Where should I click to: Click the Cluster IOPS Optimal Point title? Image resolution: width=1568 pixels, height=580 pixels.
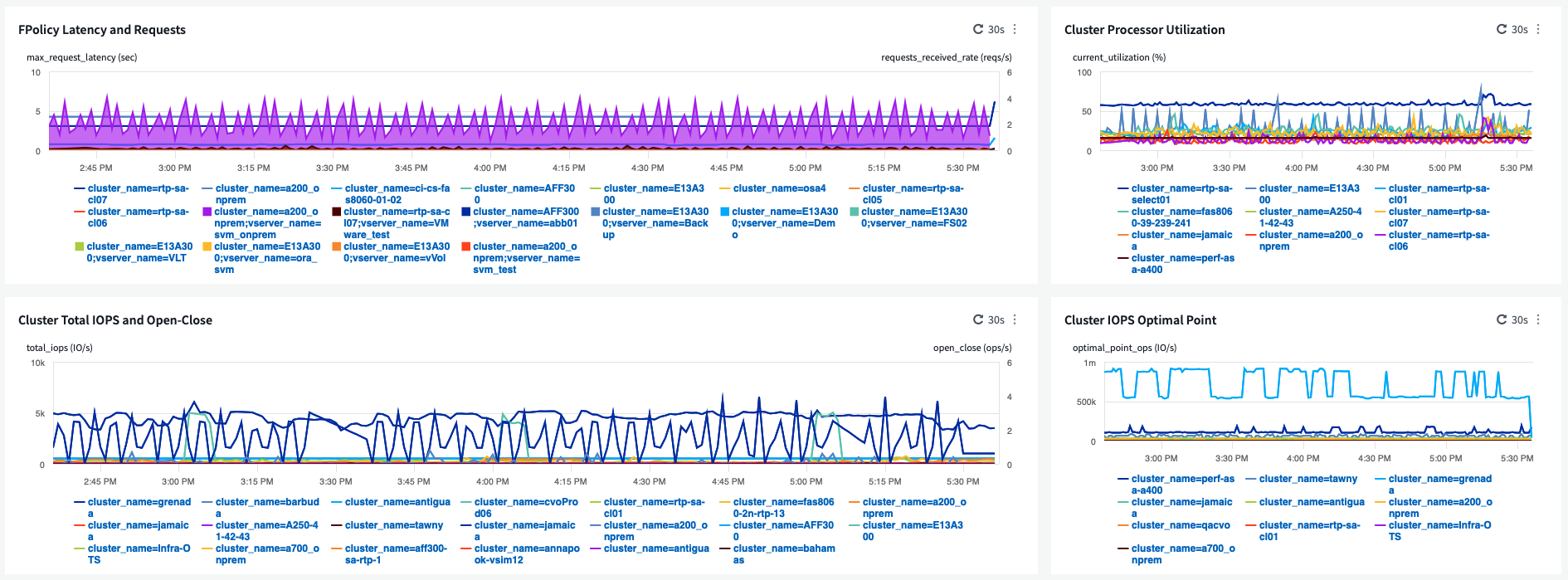[1140, 320]
